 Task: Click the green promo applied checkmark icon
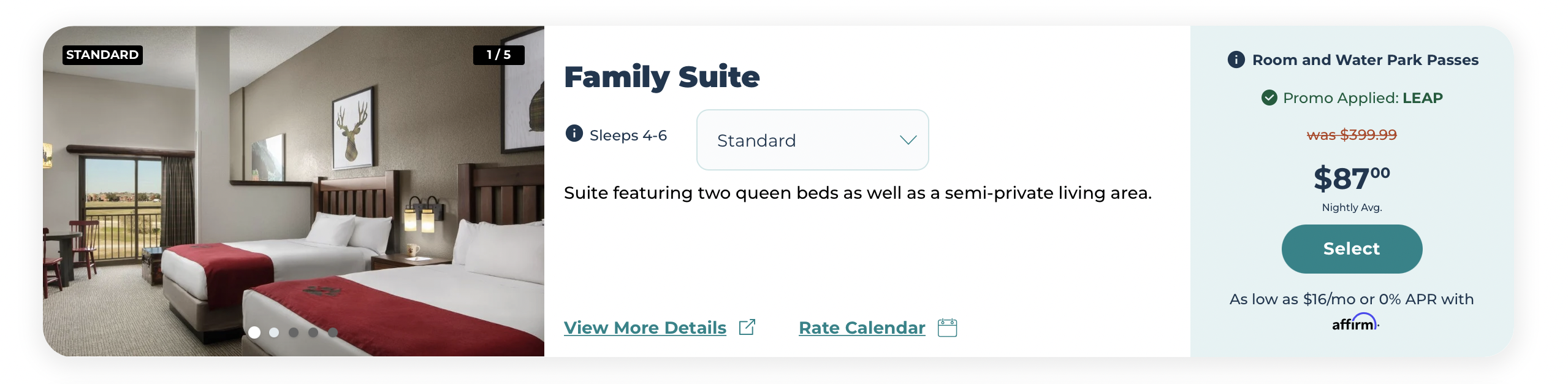(1269, 98)
